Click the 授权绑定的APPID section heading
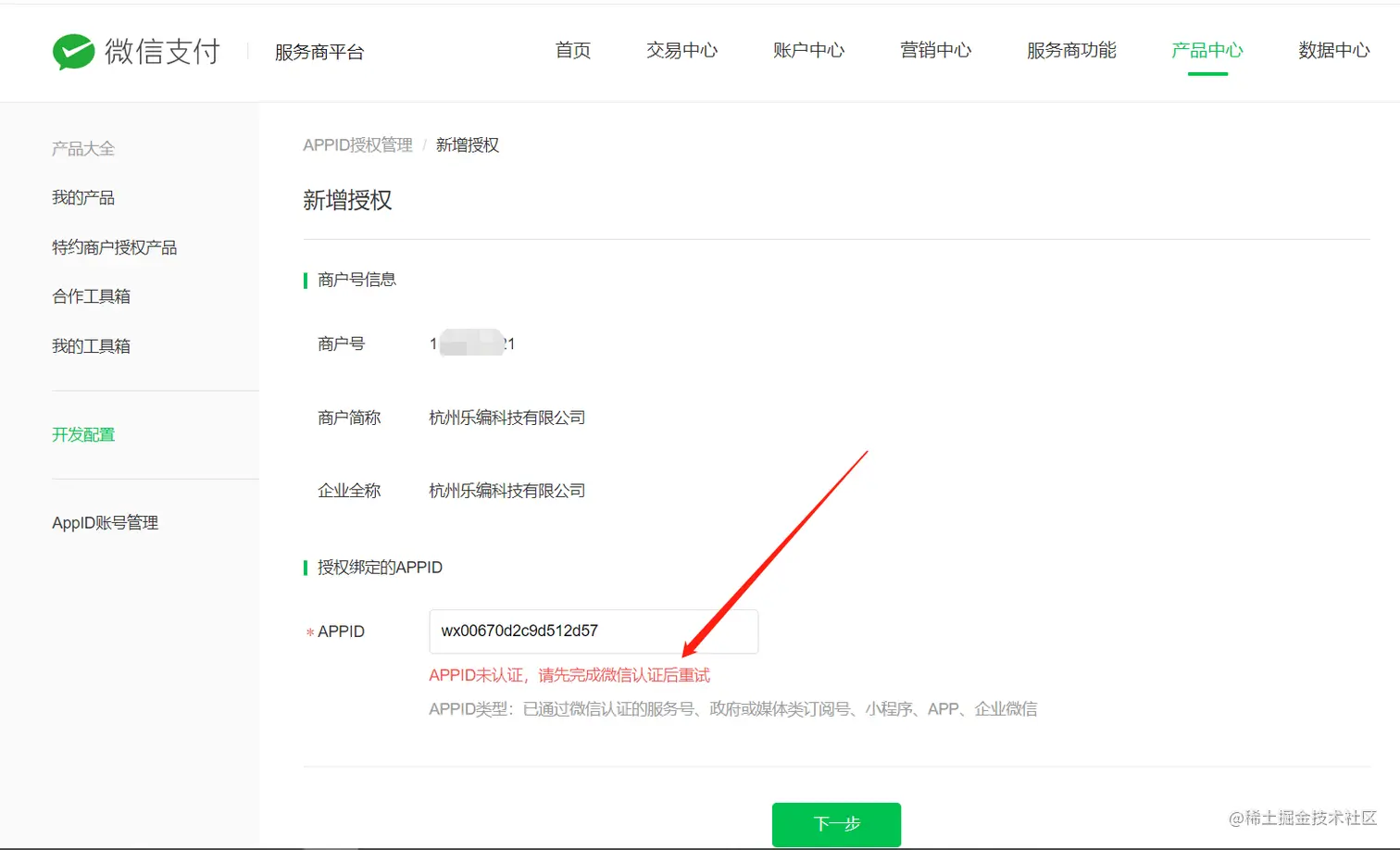The image size is (1400, 850). pos(380,568)
